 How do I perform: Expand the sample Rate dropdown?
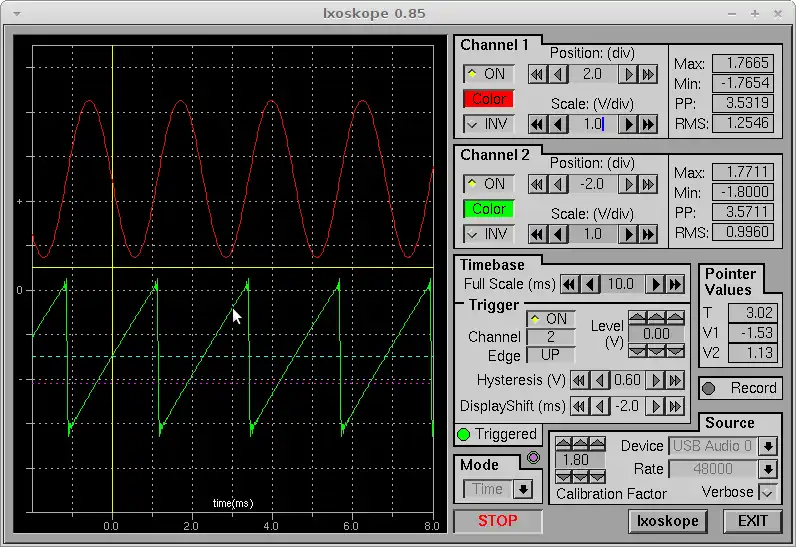tap(768, 469)
